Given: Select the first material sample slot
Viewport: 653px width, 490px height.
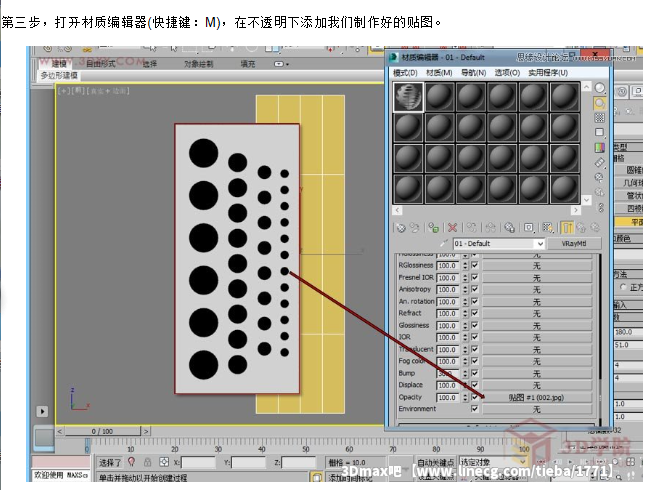Looking at the screenshot, I should (x=408, y=97).
